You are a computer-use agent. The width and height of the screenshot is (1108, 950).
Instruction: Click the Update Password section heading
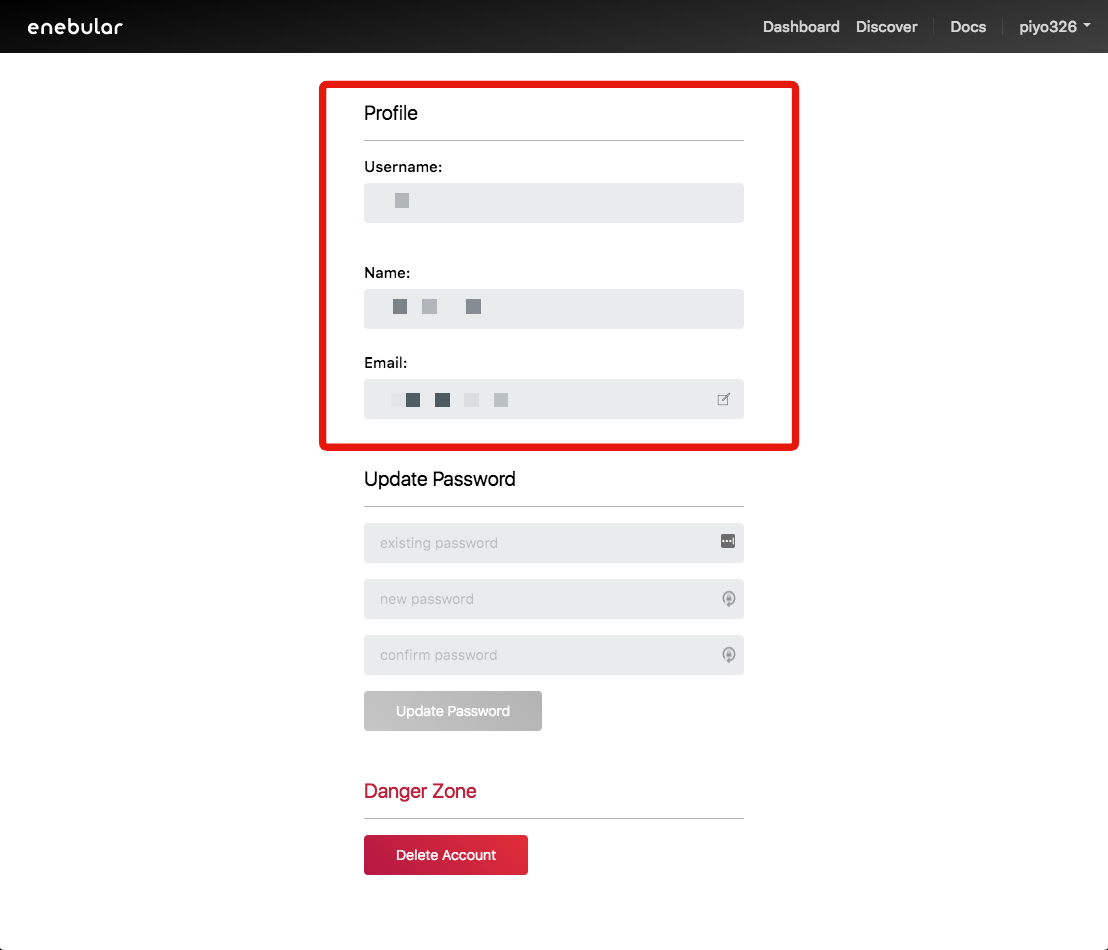[440, 479]
